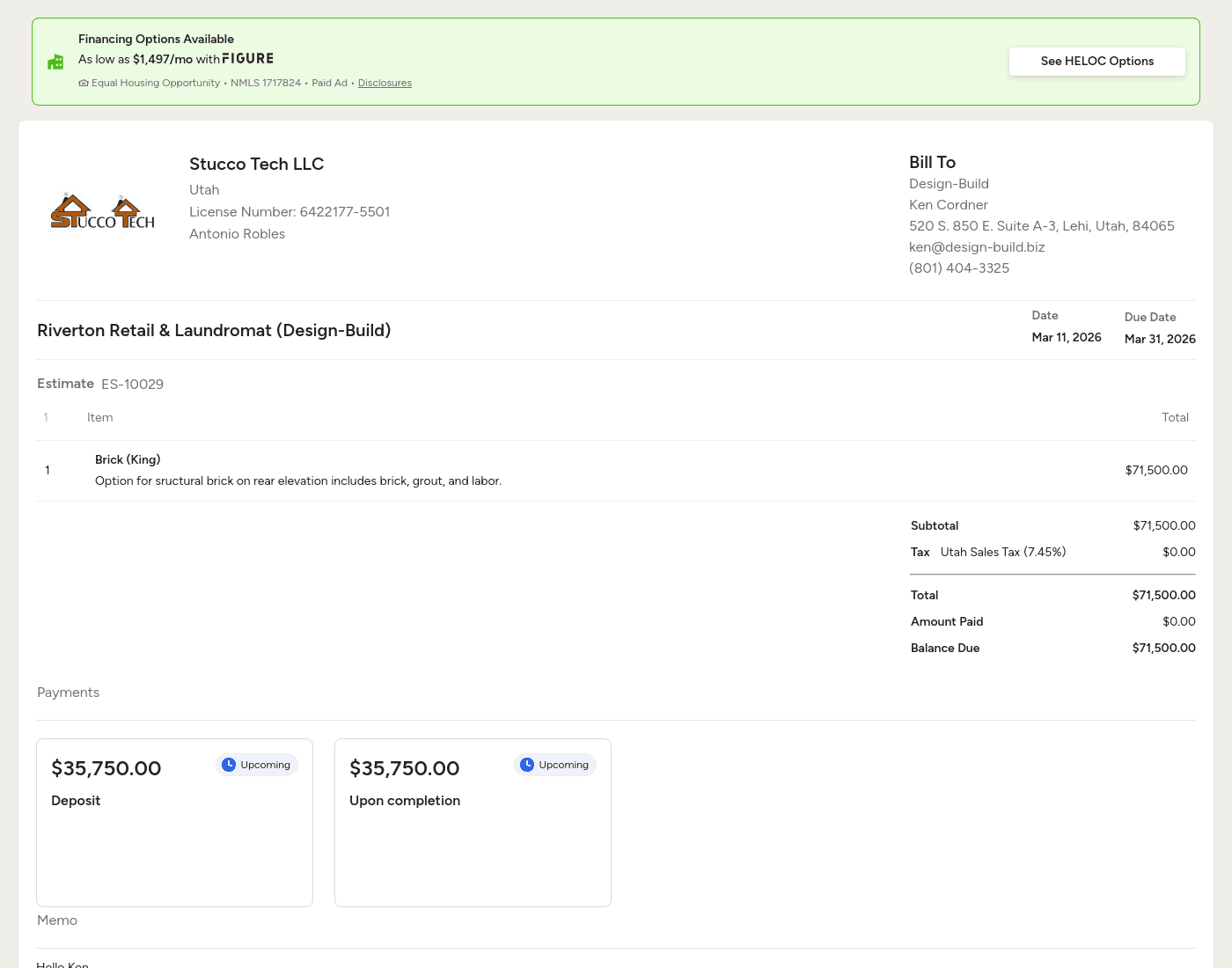Click the green building financing icon
The height and width of the screenshot is (968, 1232).
coord(55,62)
